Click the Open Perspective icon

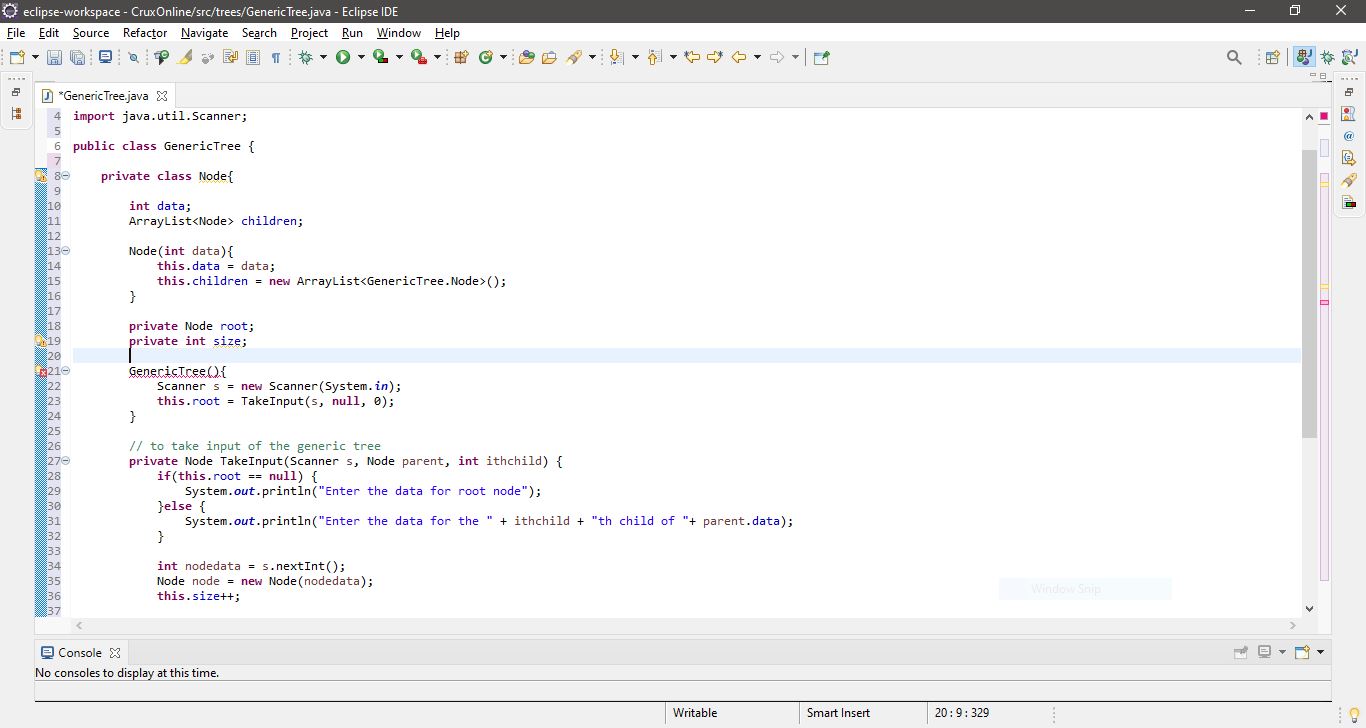[1272, 58]
